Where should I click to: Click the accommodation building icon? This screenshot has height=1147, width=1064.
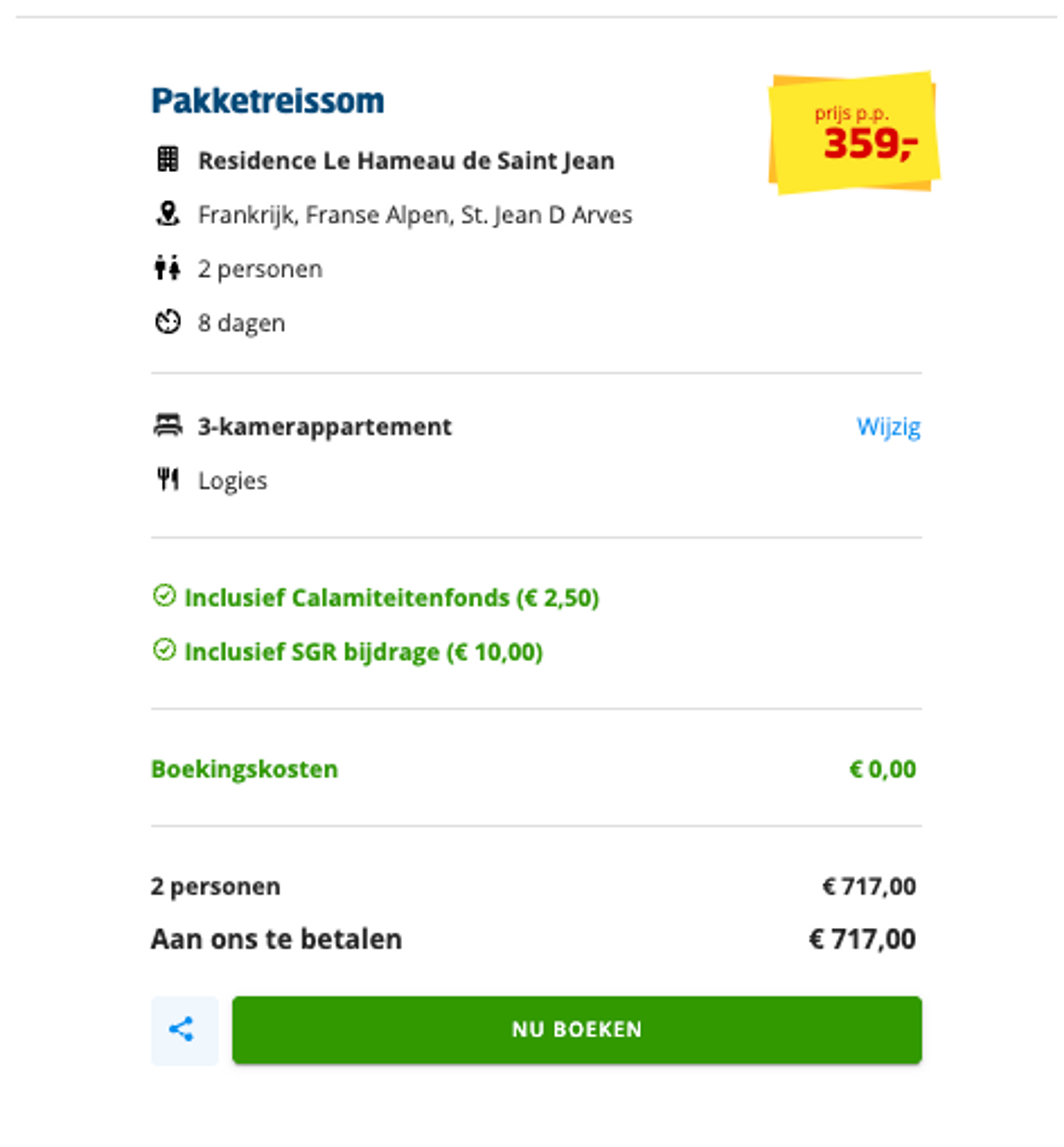(x=168, y=160)
